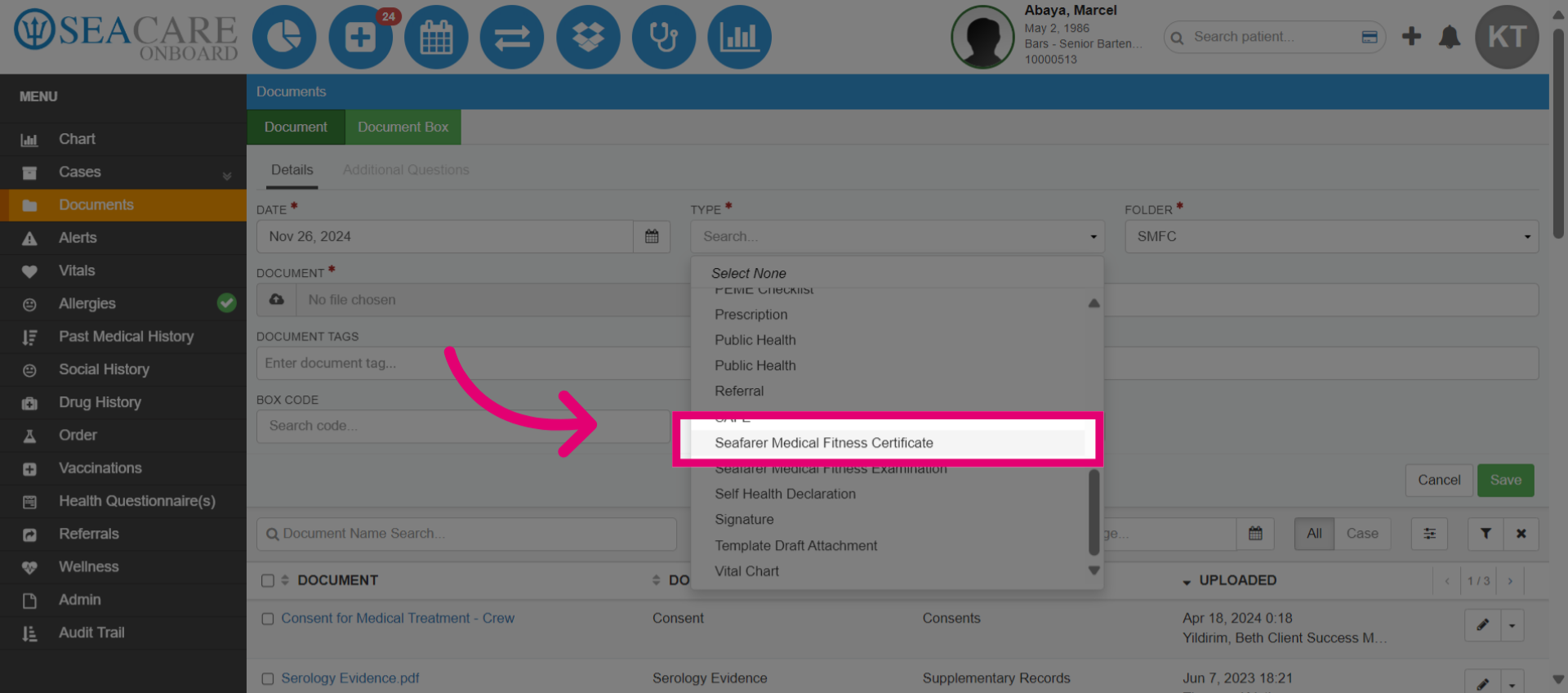Select the Additional Questions sub-tab
The width and height of the screenshot is (1568, 693).
click(406, 170)
